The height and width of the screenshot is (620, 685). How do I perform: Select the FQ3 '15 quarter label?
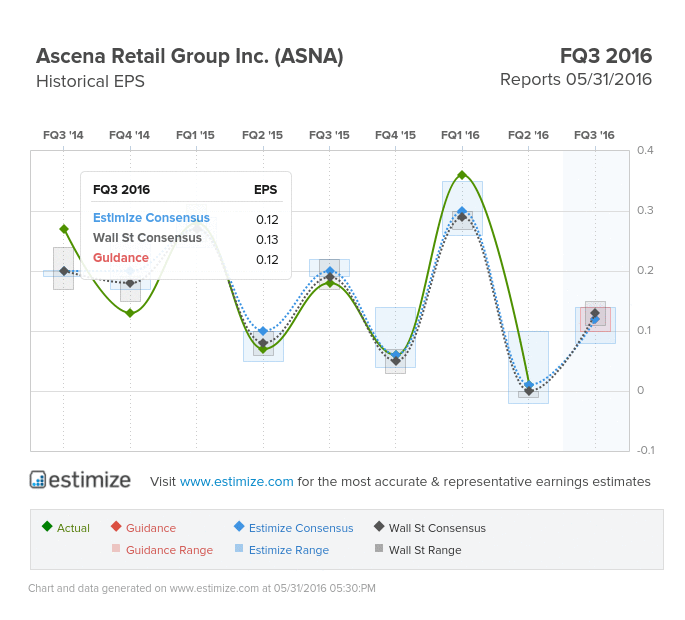(329, 135)
